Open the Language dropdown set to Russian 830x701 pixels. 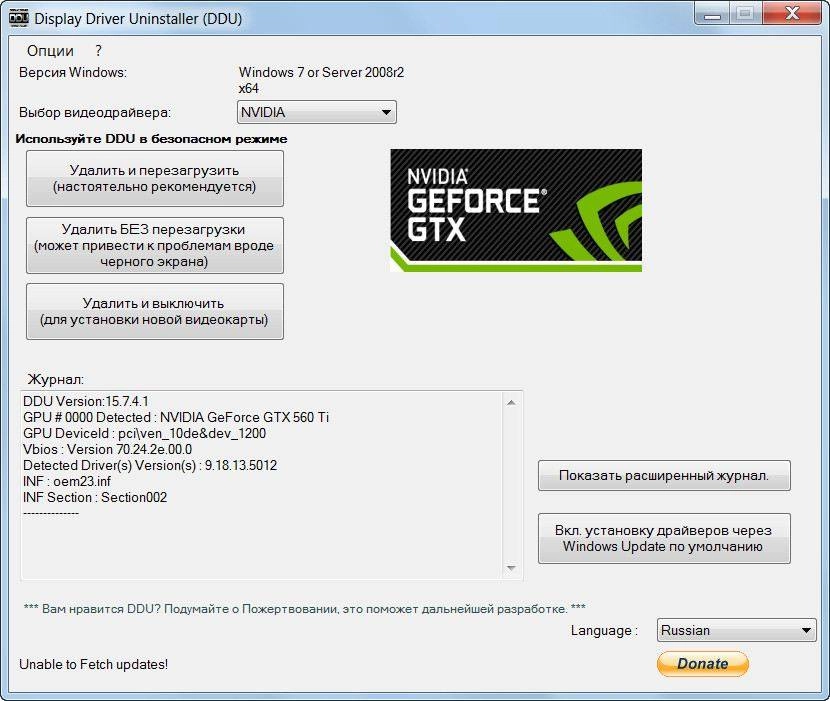coord(736,631)
